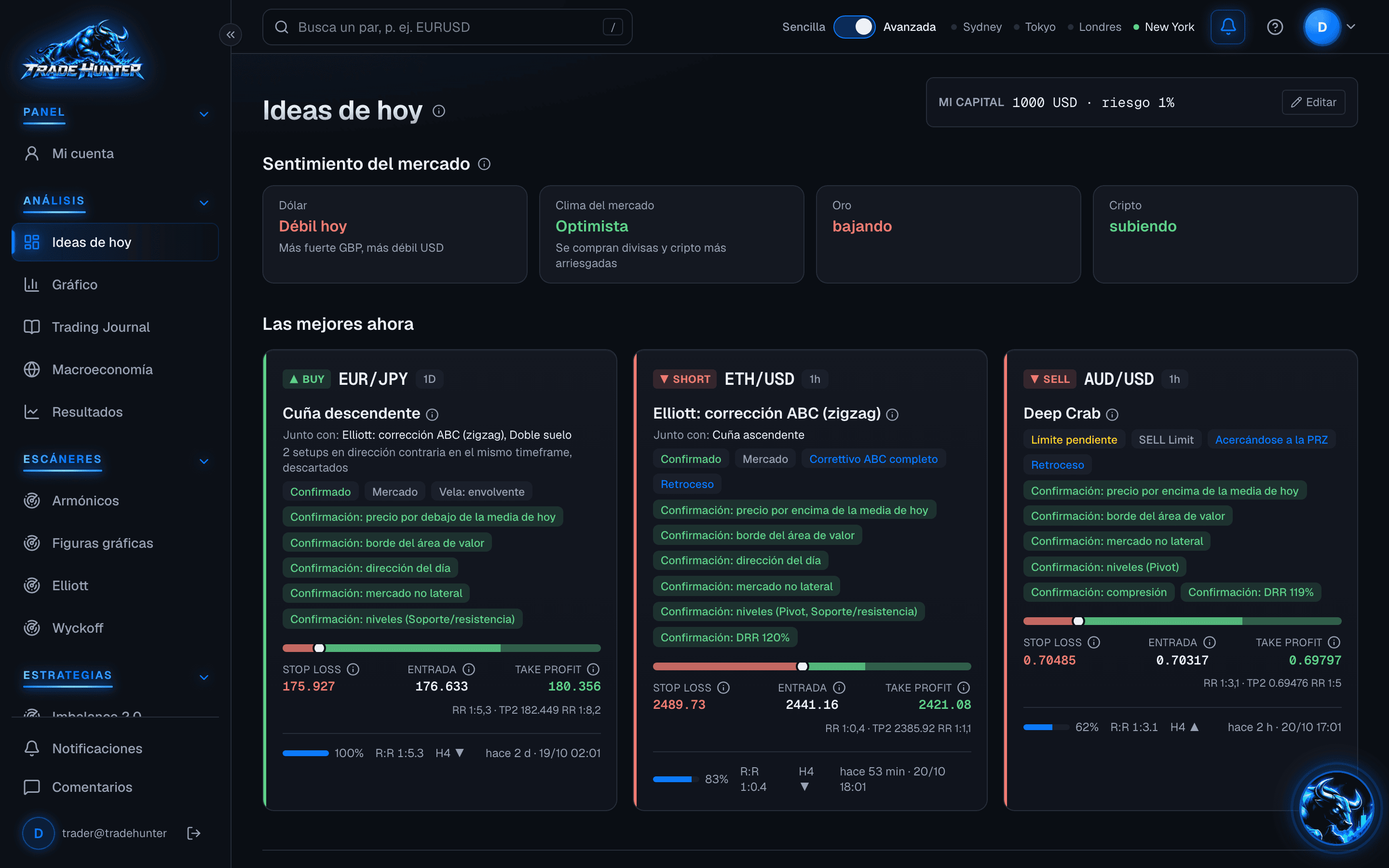Click the stop-loss/take-profit range bar on the EUR/JPY card
This screenshot has height=868, width=1389.
pos(441,648)
